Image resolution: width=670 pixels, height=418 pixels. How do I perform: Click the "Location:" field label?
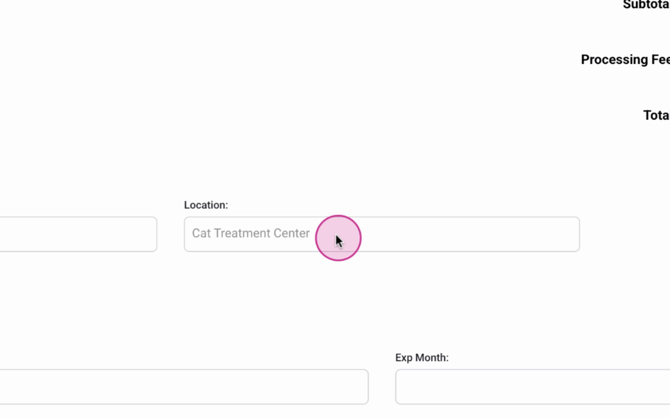click(206, 205)
